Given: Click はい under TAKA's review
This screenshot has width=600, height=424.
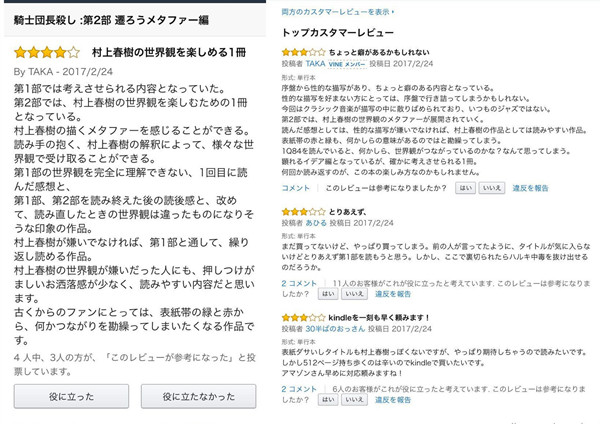Looking at the screenshot, I should click(466, 187).
